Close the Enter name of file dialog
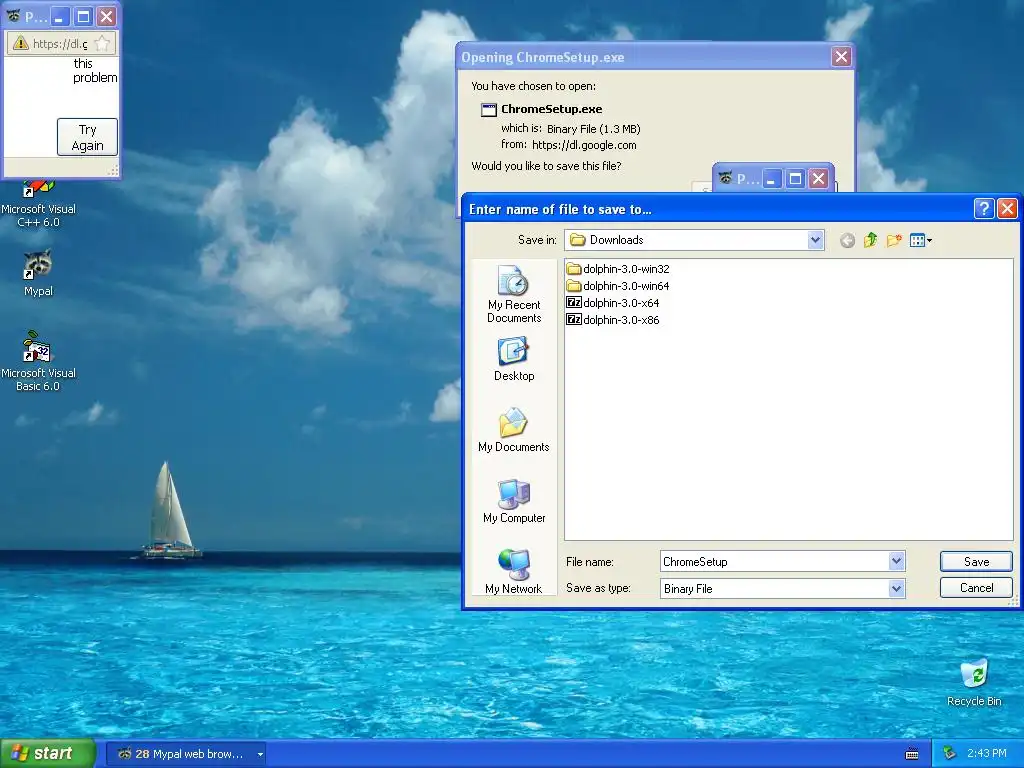Image resolution: width=1024 pixels, height=768 pixels. pos(1007,208)
